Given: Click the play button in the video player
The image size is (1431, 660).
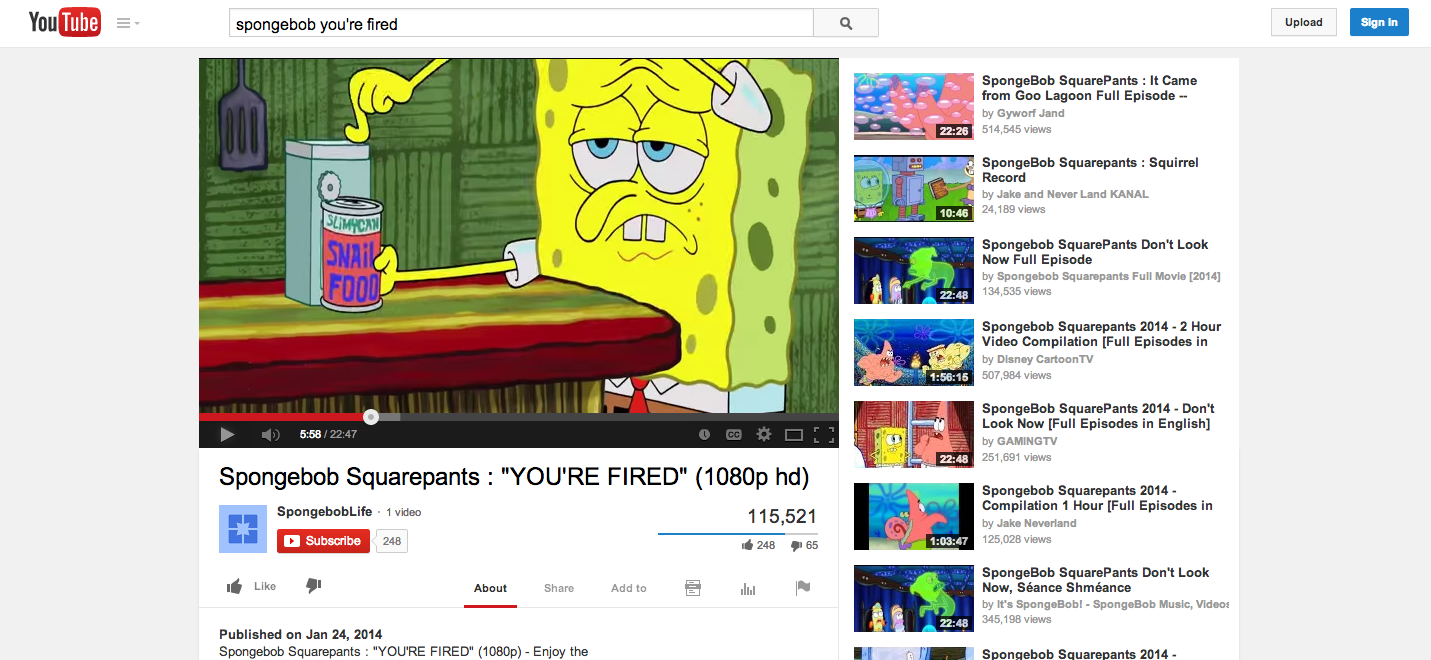Looking at the screenshot, I should pos(227,434).
